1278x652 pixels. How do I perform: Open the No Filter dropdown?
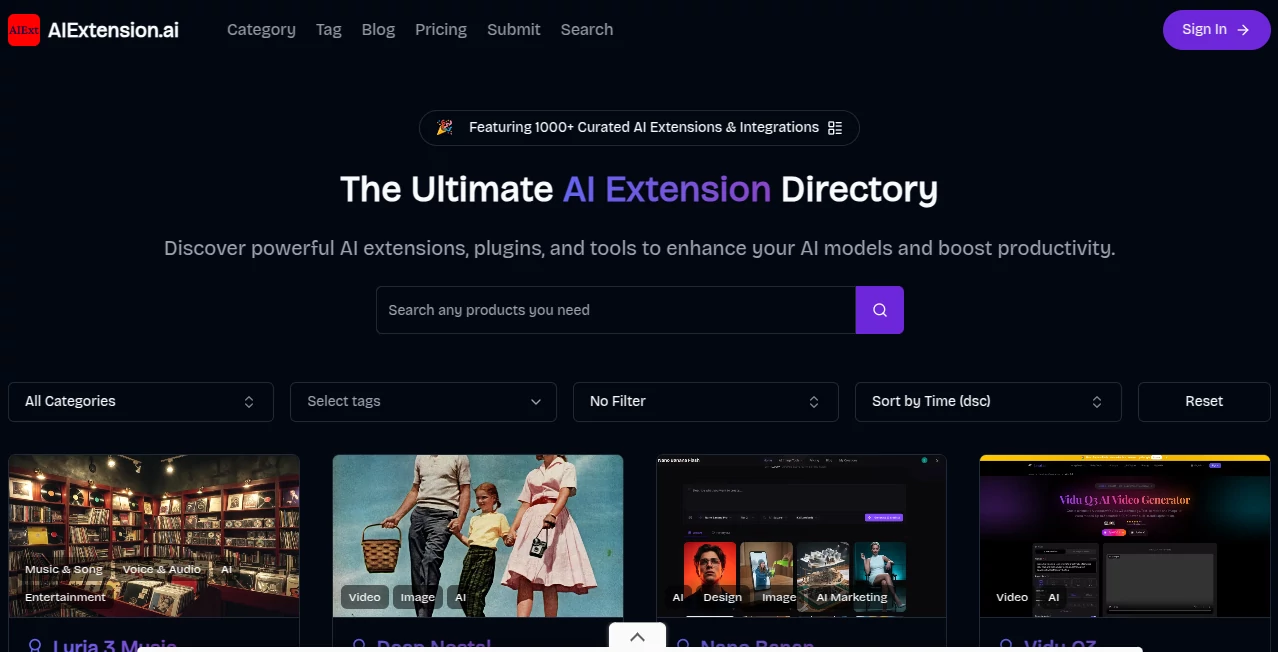click(705, 401)
